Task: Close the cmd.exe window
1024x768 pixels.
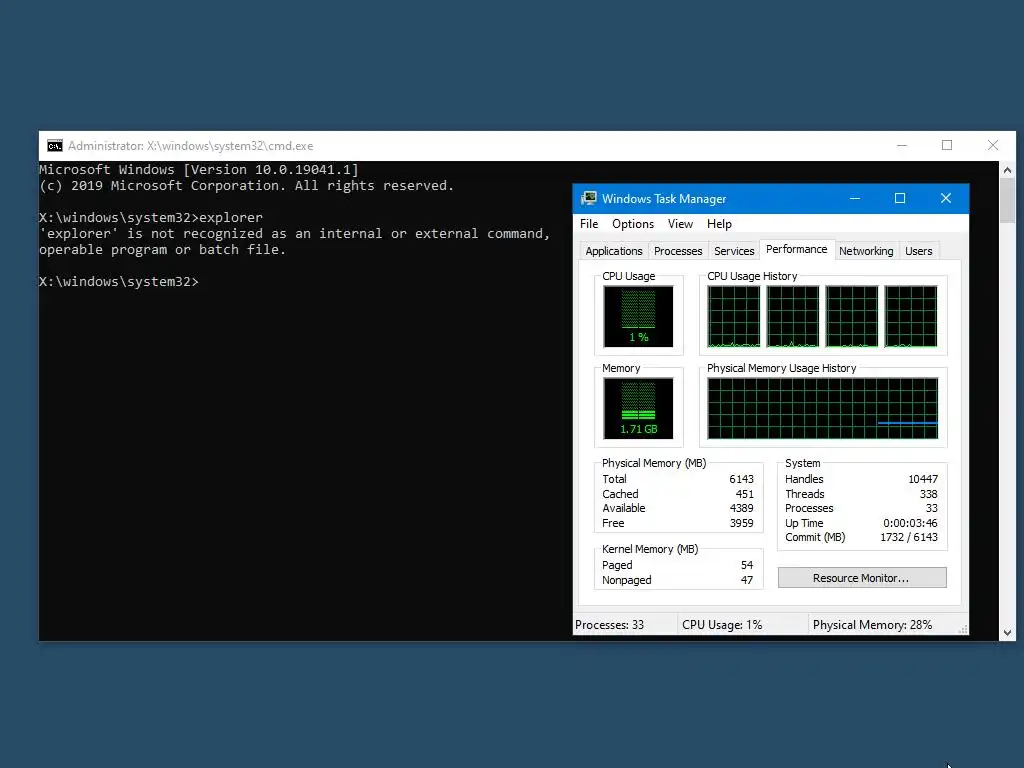Action: coord(993,146)
